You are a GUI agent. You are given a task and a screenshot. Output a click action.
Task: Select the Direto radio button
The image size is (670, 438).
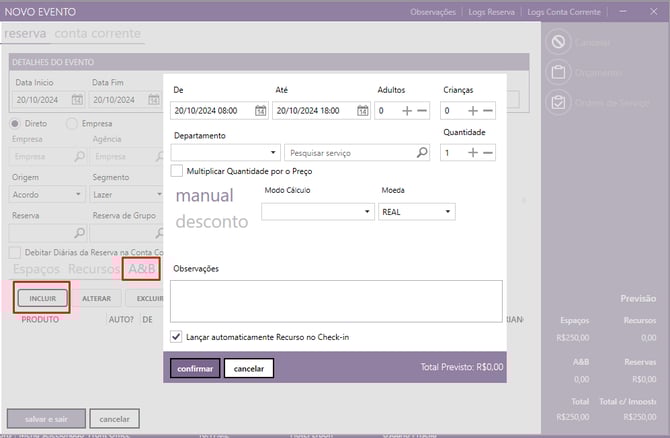click(16, 123)
